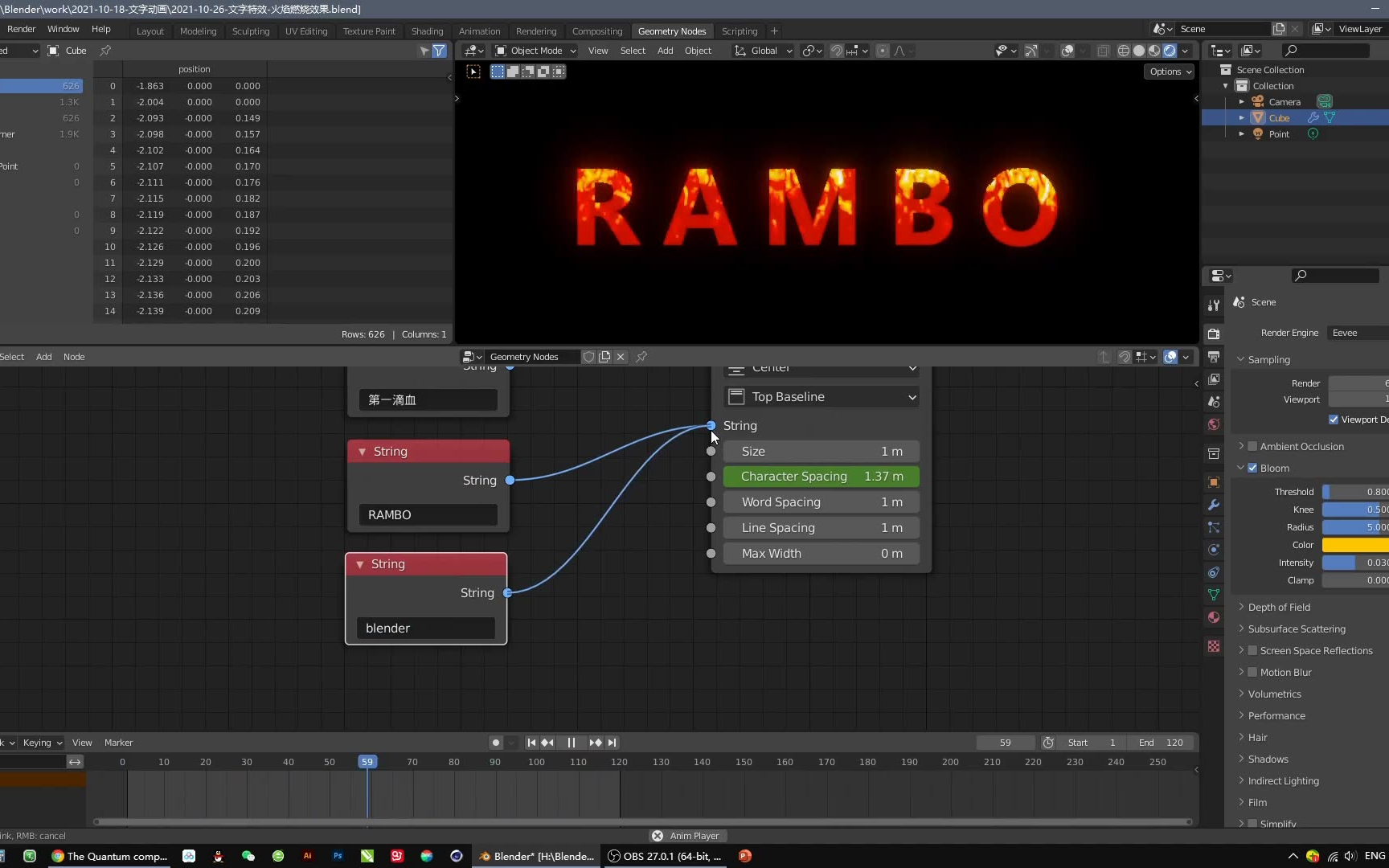
Task: Switch to the Shading workspace tab
Action: [x=427, y=31]
